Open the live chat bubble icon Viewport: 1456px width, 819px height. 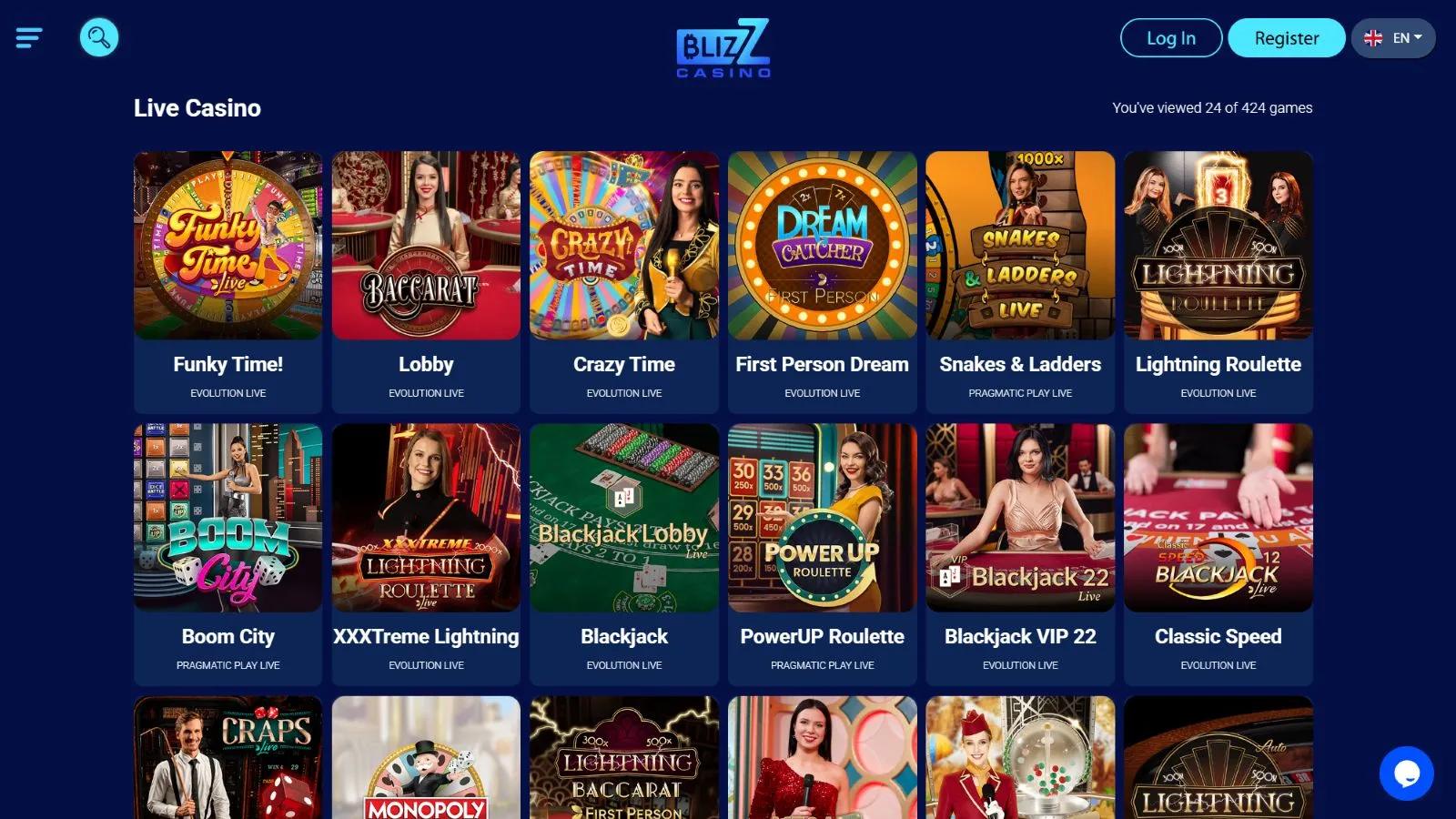point(1406,773)
